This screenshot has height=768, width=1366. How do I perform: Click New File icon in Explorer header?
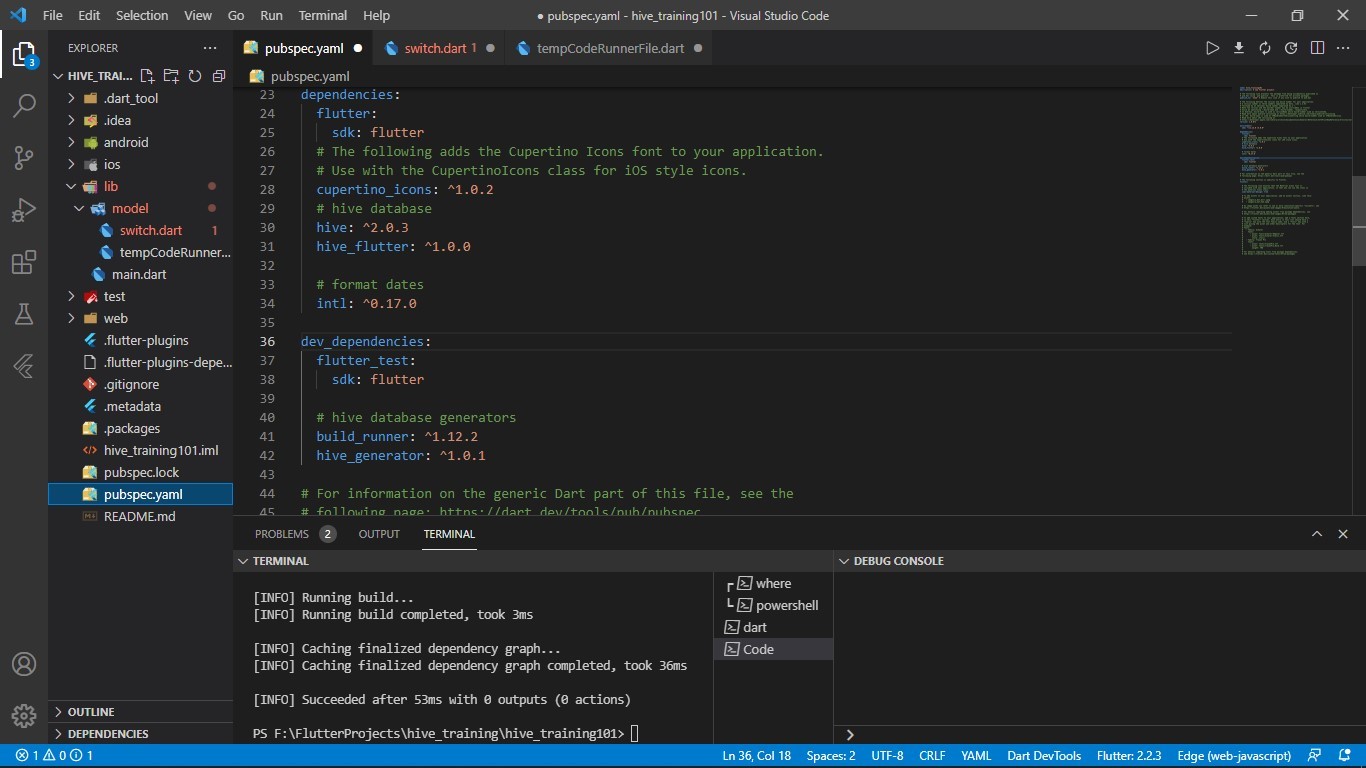(147, 76)
